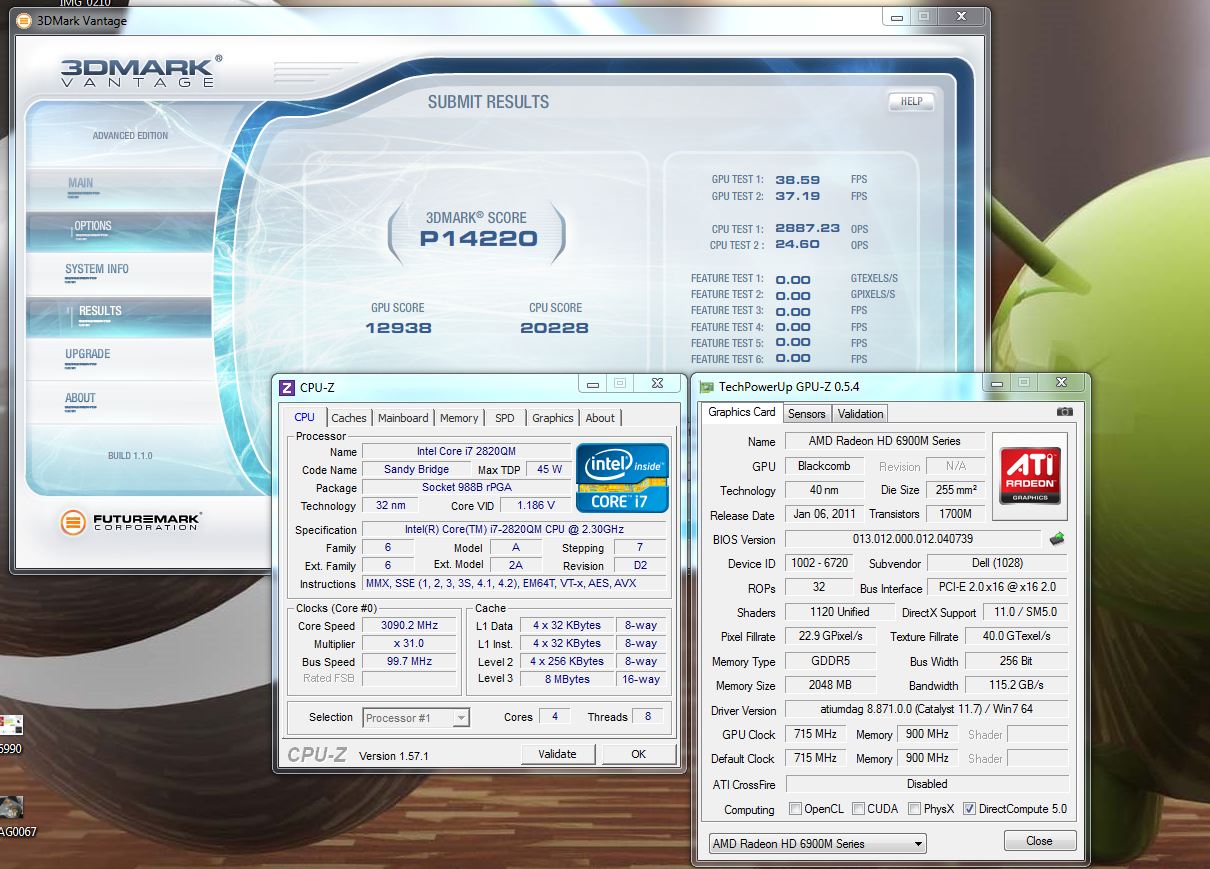
Task: Open the Graphics tab in CPU-Z
Action: (x=553, y=418)
